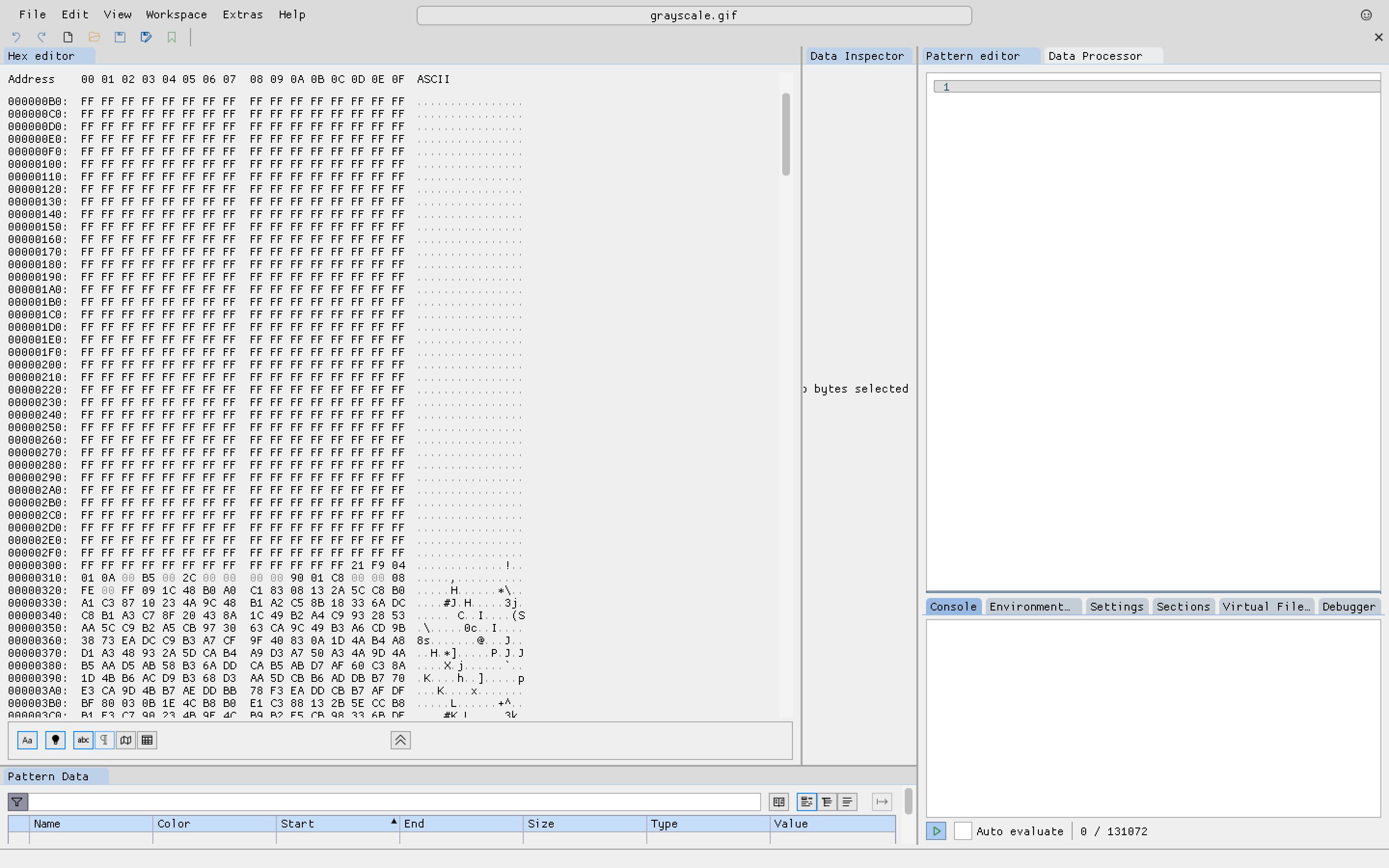Click the lightbulb highlight button in hex editor footer
This screenshot has width=1389, height=868.
(55, 740)
